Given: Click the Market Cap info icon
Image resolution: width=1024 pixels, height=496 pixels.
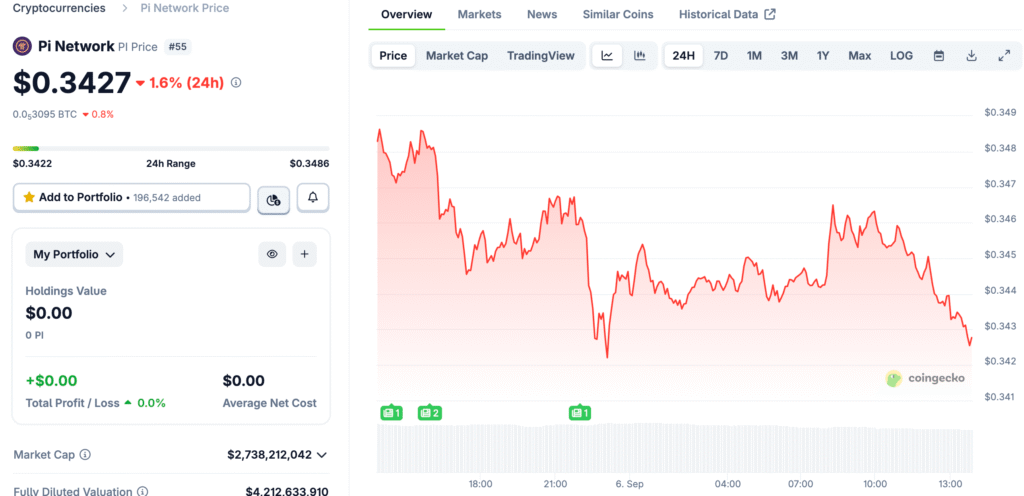Looking at the screenshot, I should click(x=85, y=454).
